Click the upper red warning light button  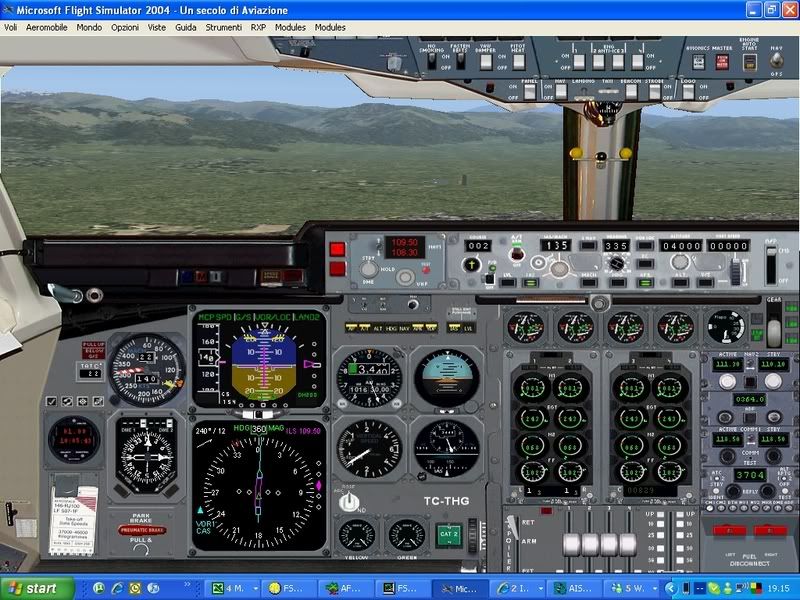337,249
